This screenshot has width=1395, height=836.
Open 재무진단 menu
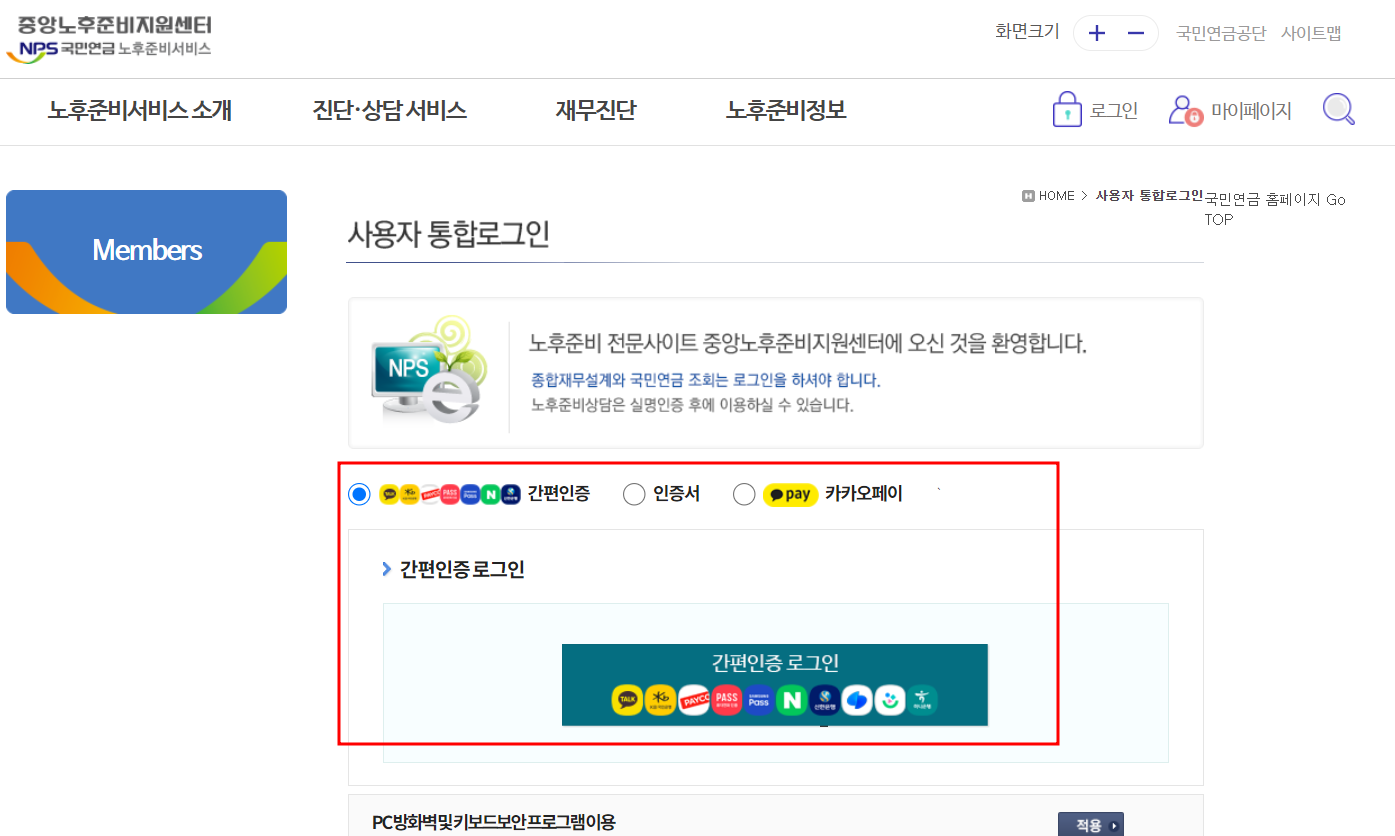[596, 110]
